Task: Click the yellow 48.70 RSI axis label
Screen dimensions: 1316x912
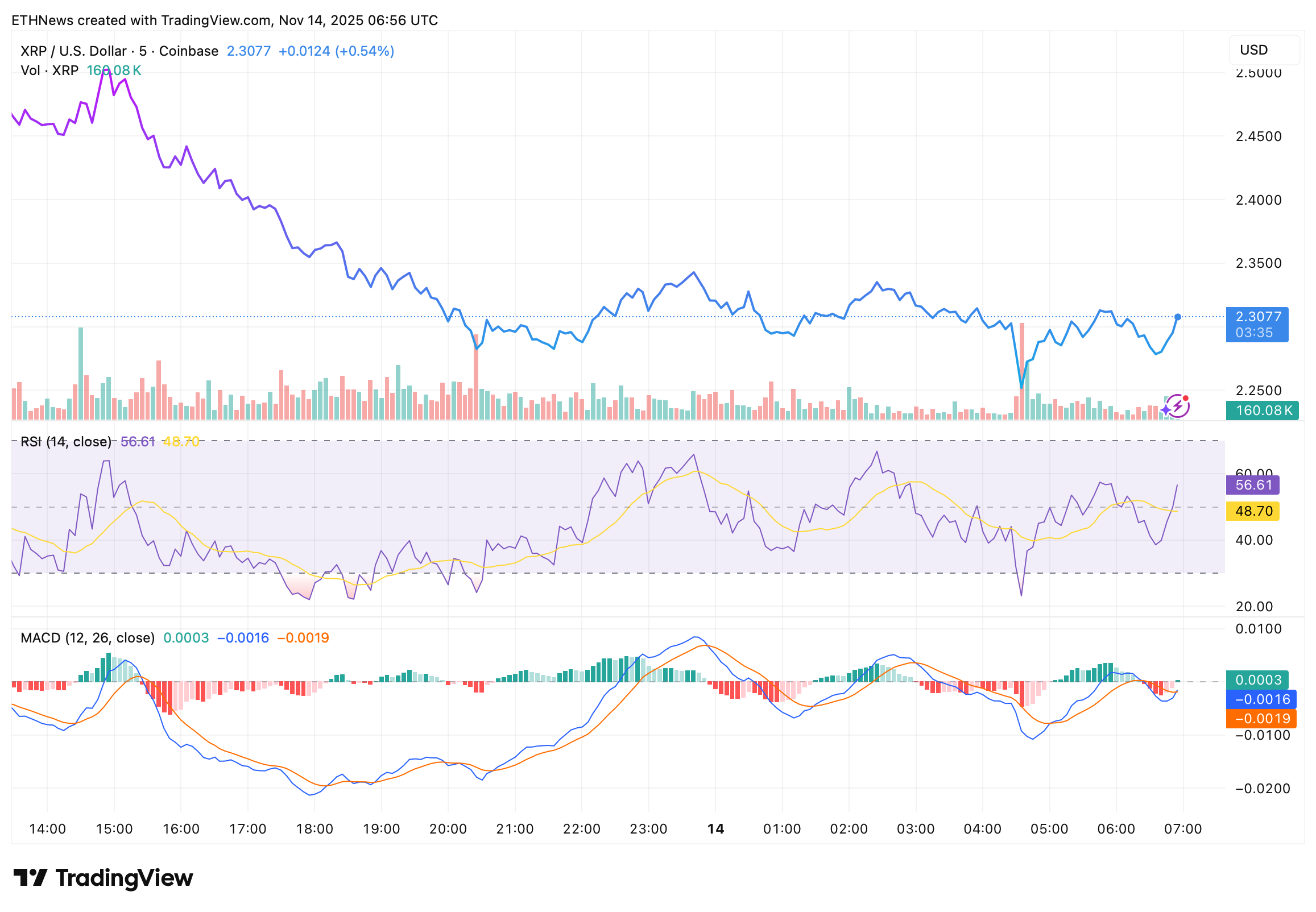Action: click(x=1252, y=511)
